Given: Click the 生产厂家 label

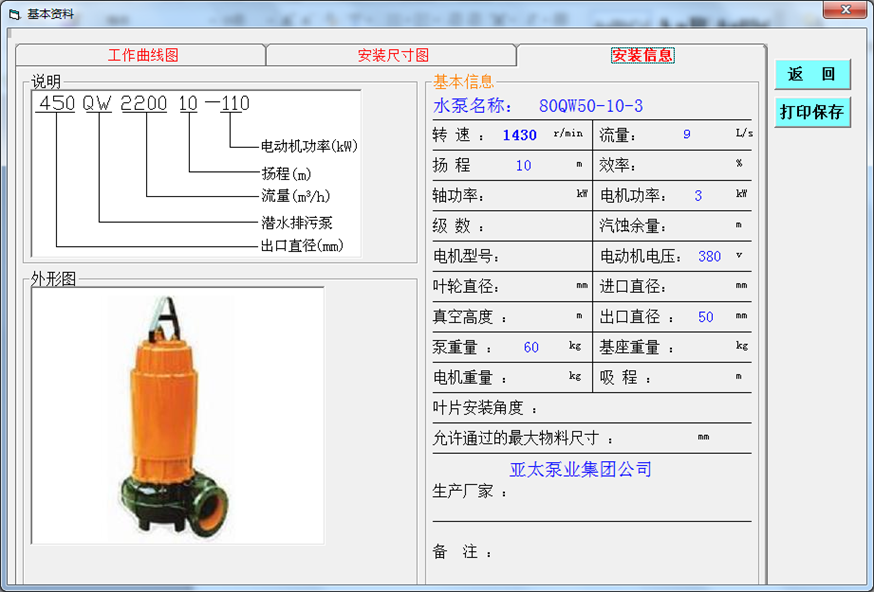Looking at the screenshot, I should [470, 491].
